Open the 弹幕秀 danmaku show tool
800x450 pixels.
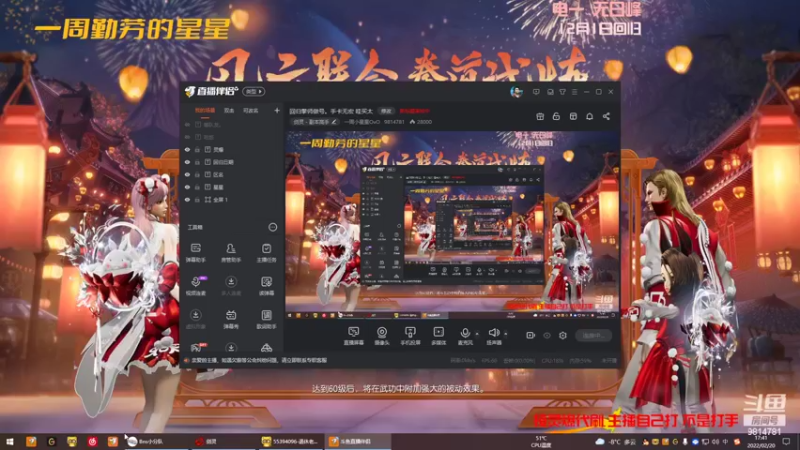(231, 319)
